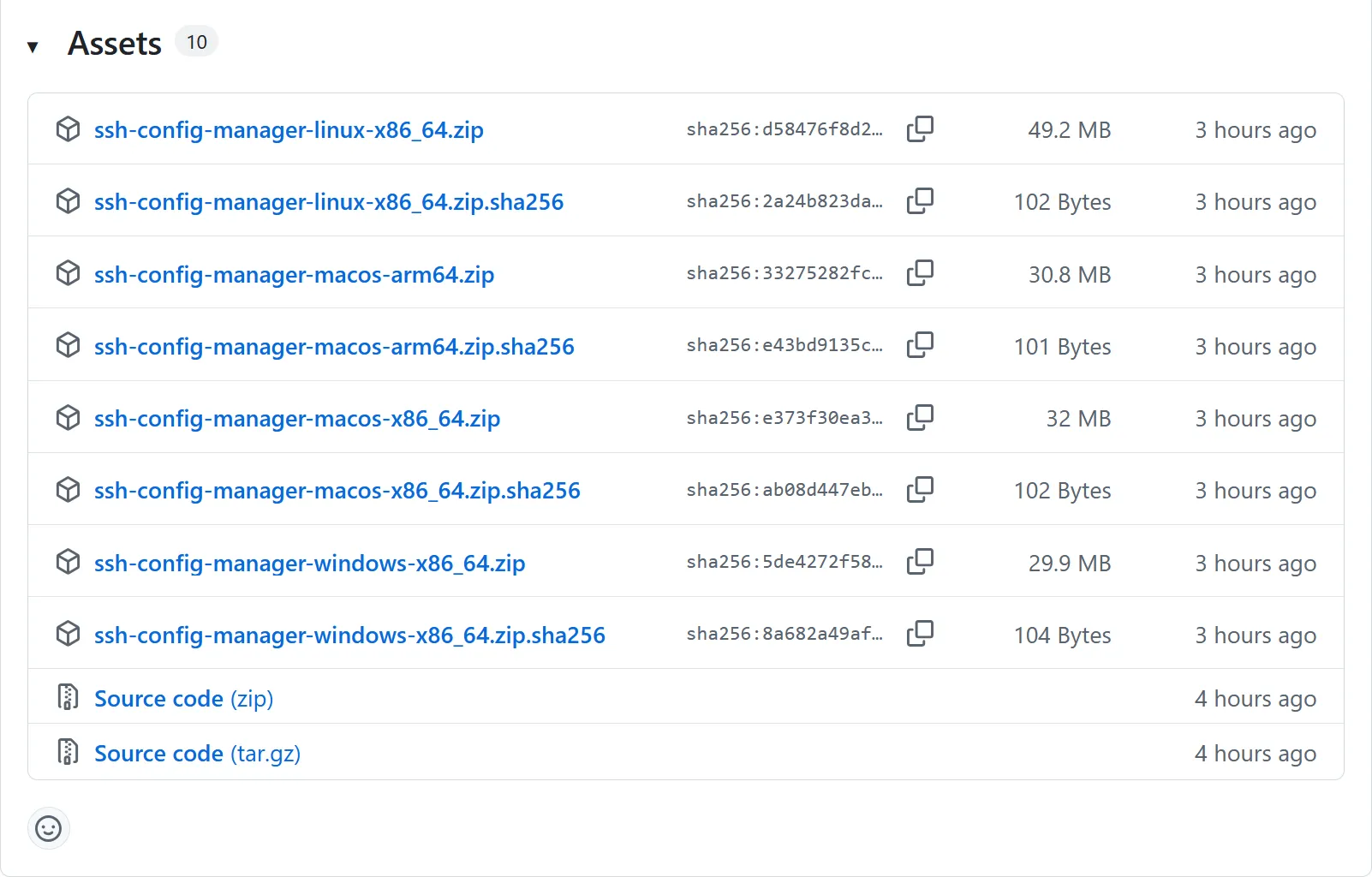This screenshot has height=877, width=1372.
Task: Click file icon beside Source code (tar.gz)
Action: 68,752
